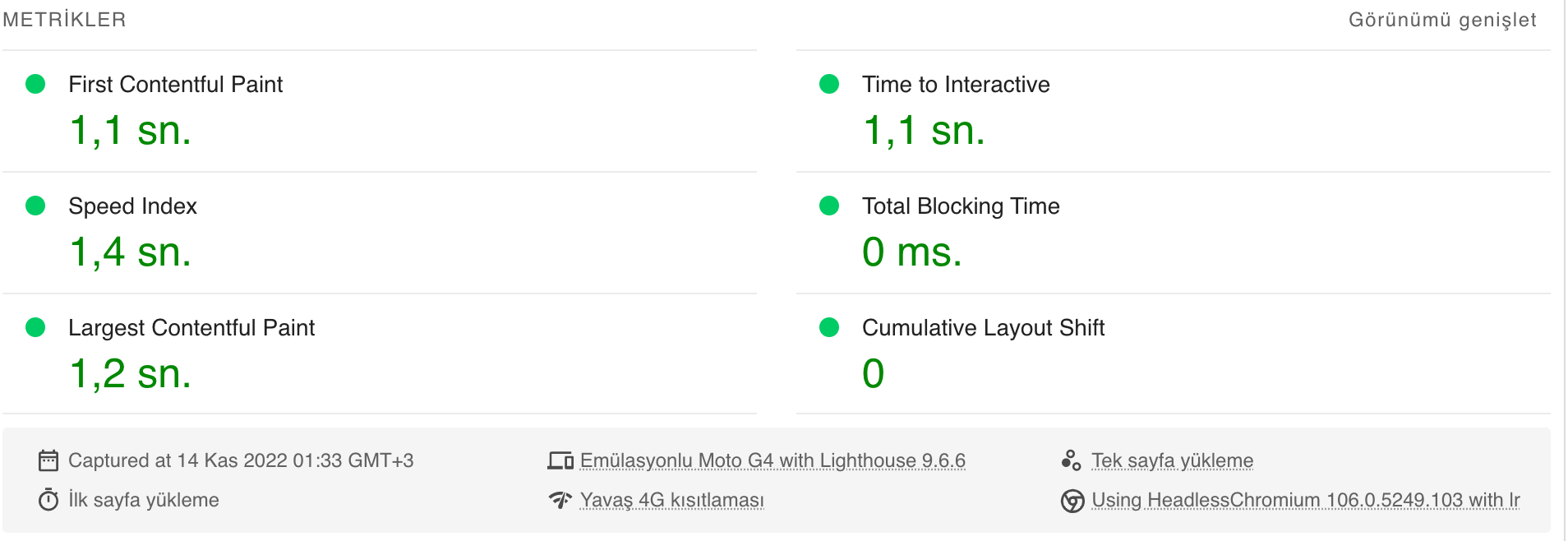This screenshot has height=541, width=1568.
Task: Click the stopwatch icon beside İlk sayfa yükleme
Action: click(x=48, y=500)
